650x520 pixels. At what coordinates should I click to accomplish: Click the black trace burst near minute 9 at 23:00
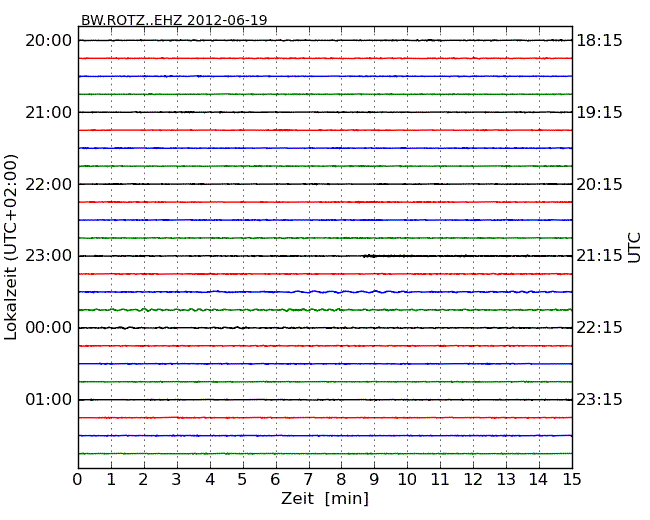370,256
